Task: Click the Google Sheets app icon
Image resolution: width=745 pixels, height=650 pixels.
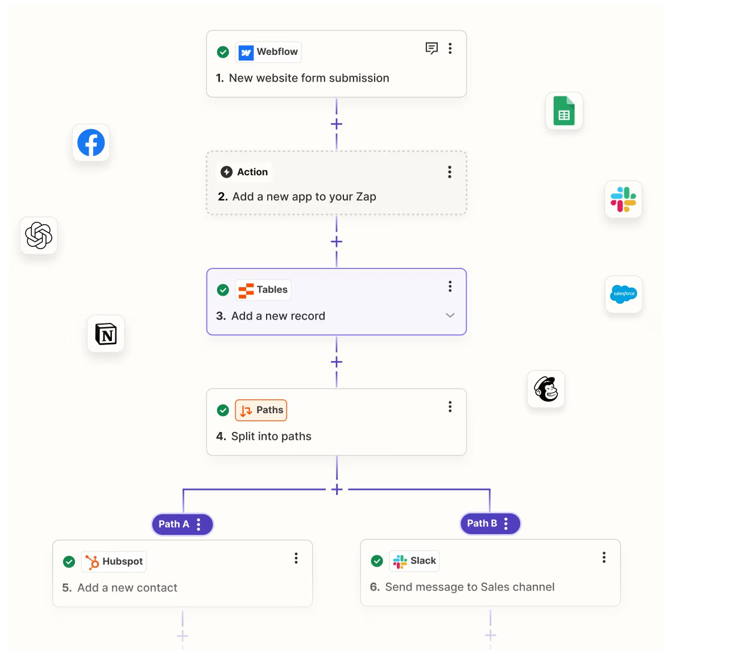Action: point(564,111)
